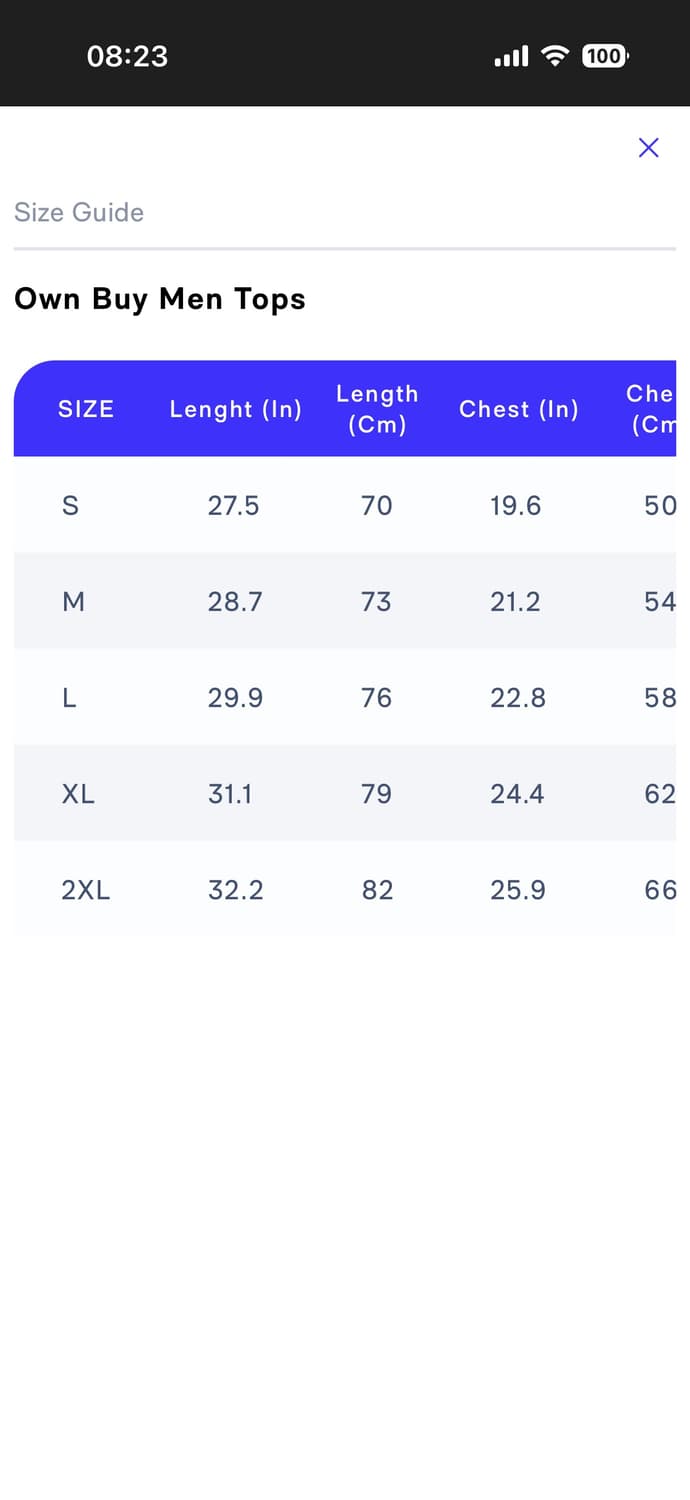
Task: Select the M size row label
Action: pyautogui.click(x=73, y=601)
